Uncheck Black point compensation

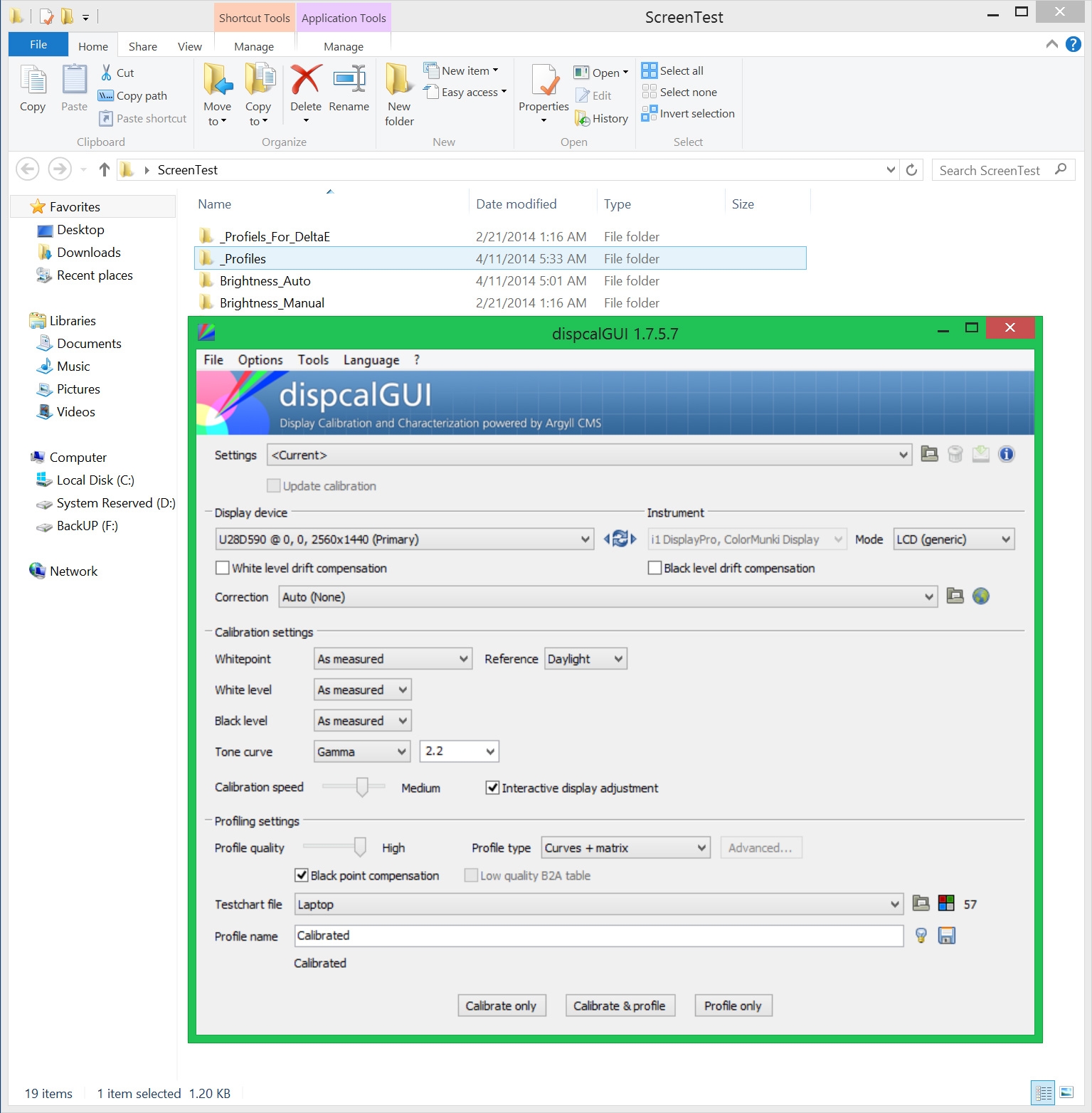coord(302,875)
